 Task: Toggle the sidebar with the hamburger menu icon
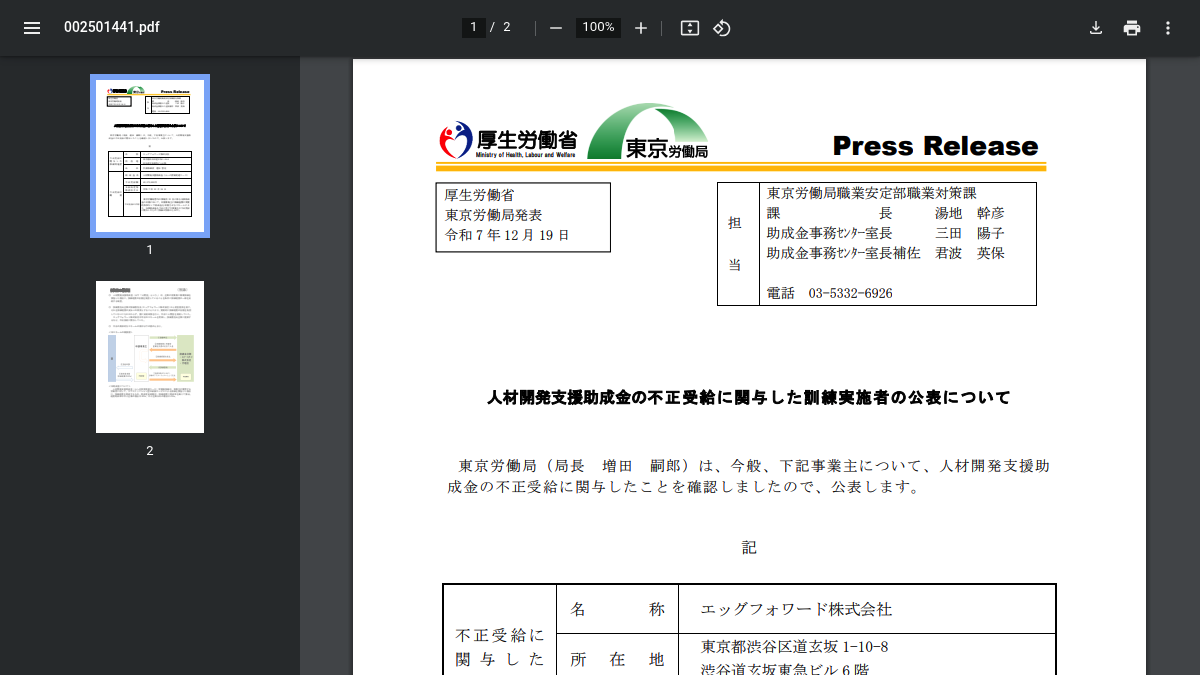tap(32, 28)
